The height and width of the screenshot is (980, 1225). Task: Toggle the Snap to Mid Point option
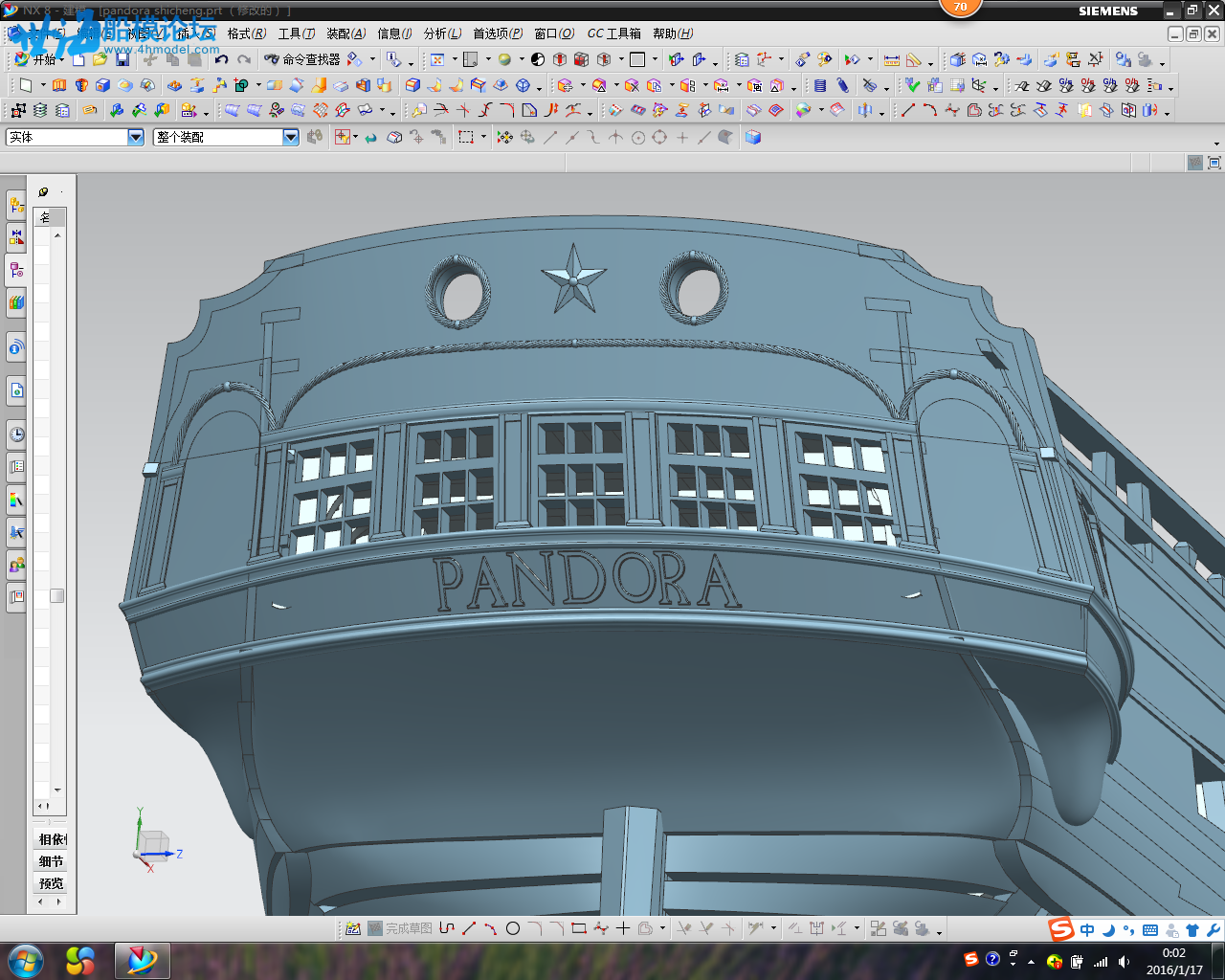coord(572,137)
